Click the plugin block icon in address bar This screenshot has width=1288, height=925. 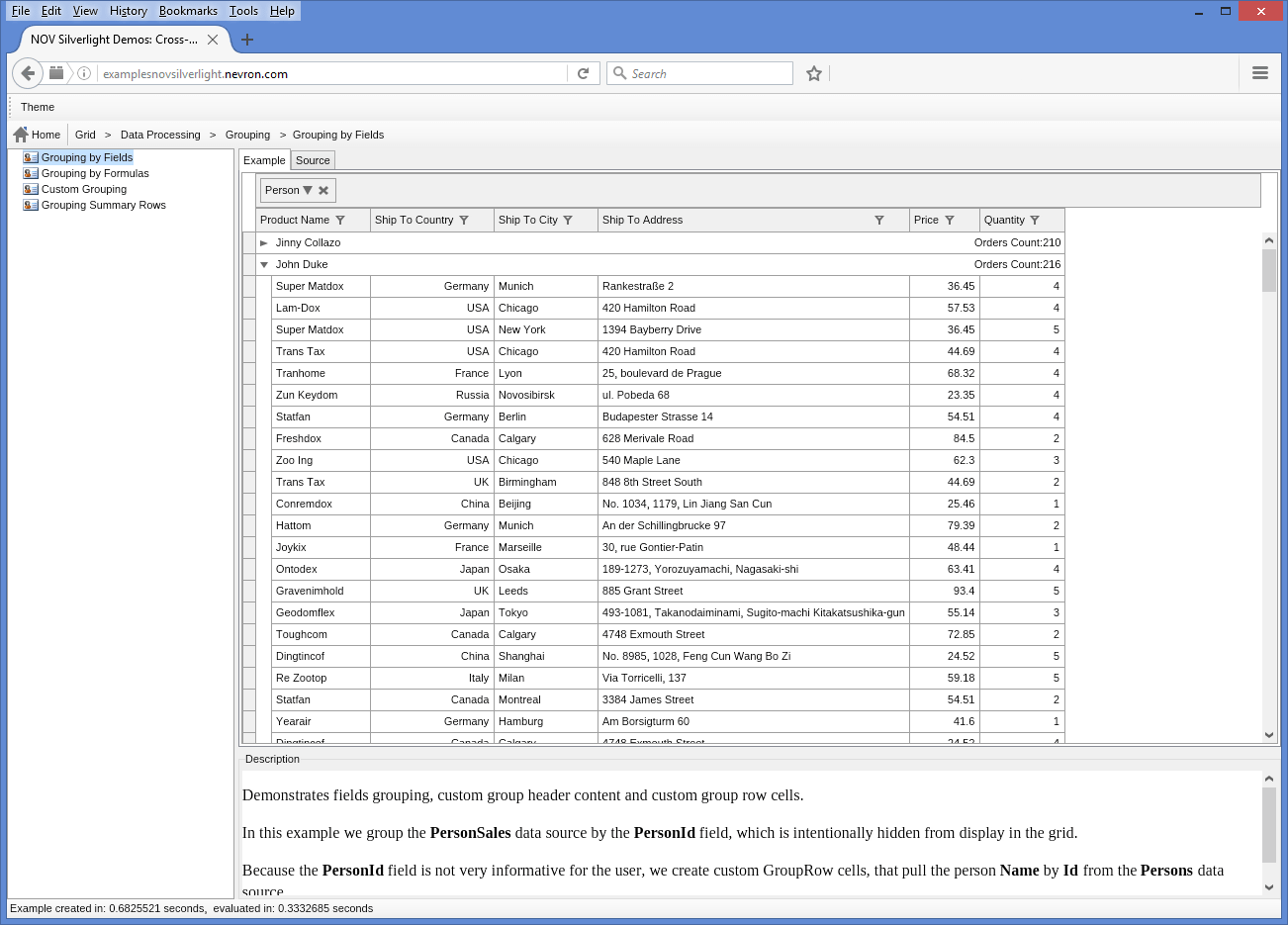[x=56, y=73]
